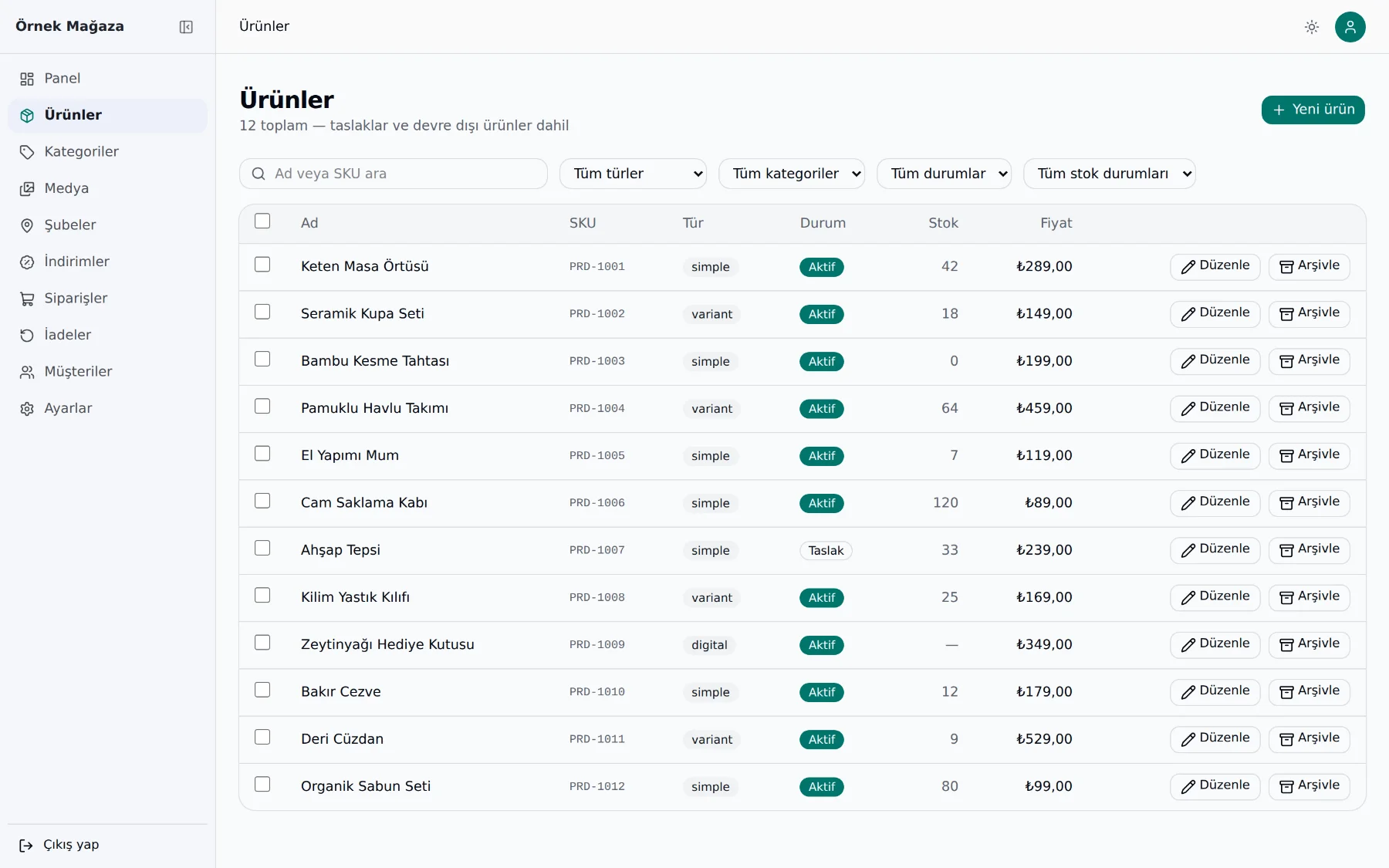Click the Kategoriler tag icon
The height and width of the screenshot is (868, 1389).
[x=27, y=152]
